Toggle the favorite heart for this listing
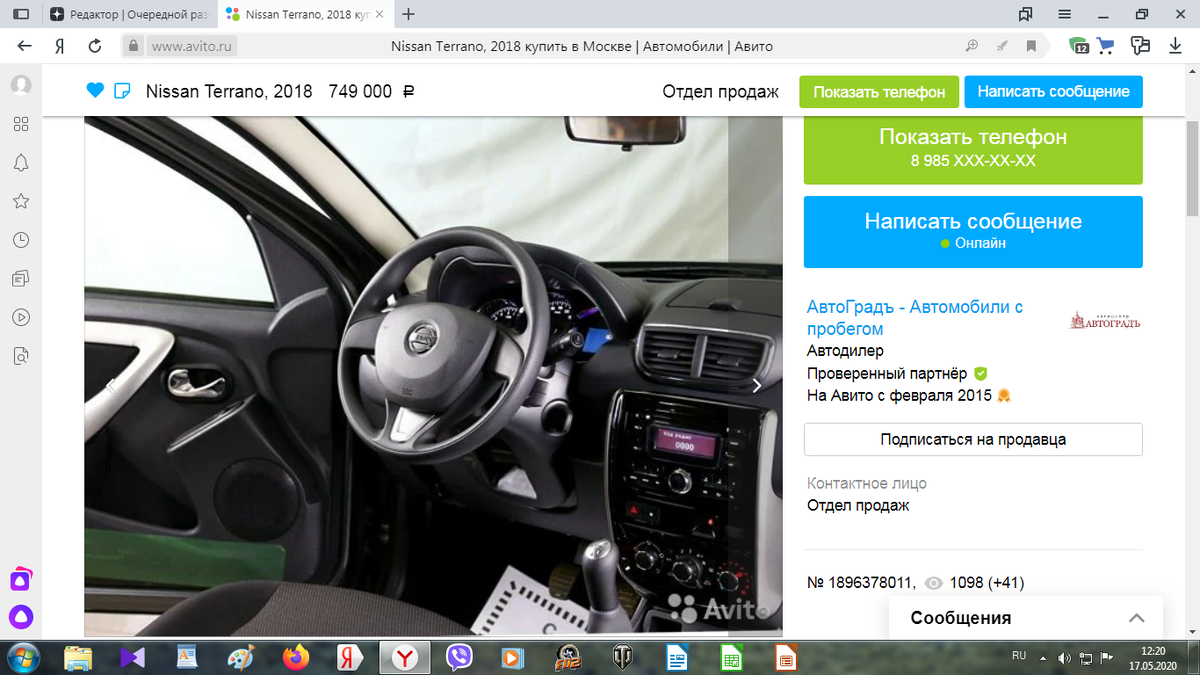The width and height of the screenshot is (1200, 675). (x=95, y=91)
